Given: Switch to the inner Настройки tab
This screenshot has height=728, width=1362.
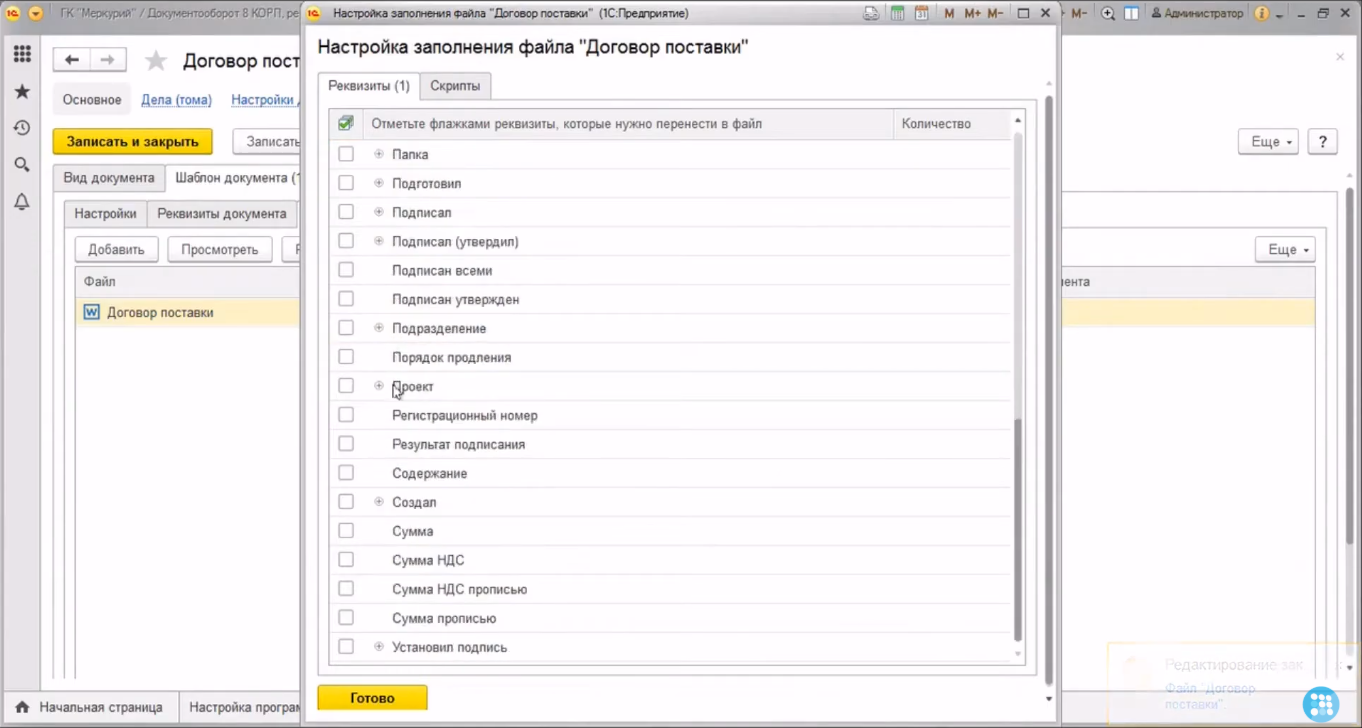Looking at the screenshot, I should pos(105,214).
